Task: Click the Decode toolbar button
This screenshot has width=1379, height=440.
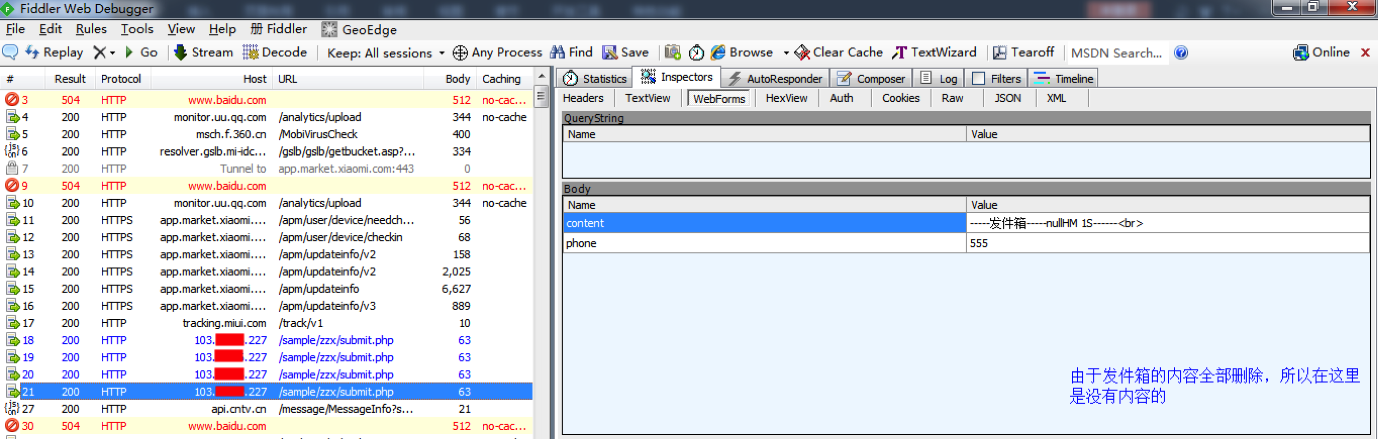Action: [x=275, y=53]
